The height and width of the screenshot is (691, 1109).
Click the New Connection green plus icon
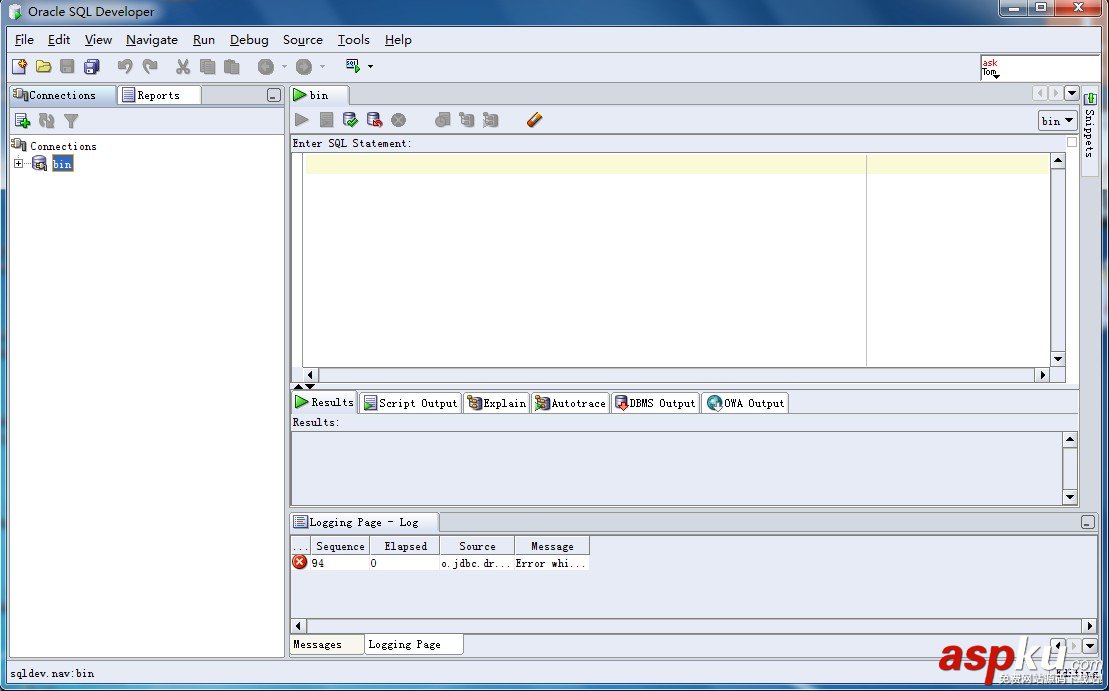click(x=23, y=121)
